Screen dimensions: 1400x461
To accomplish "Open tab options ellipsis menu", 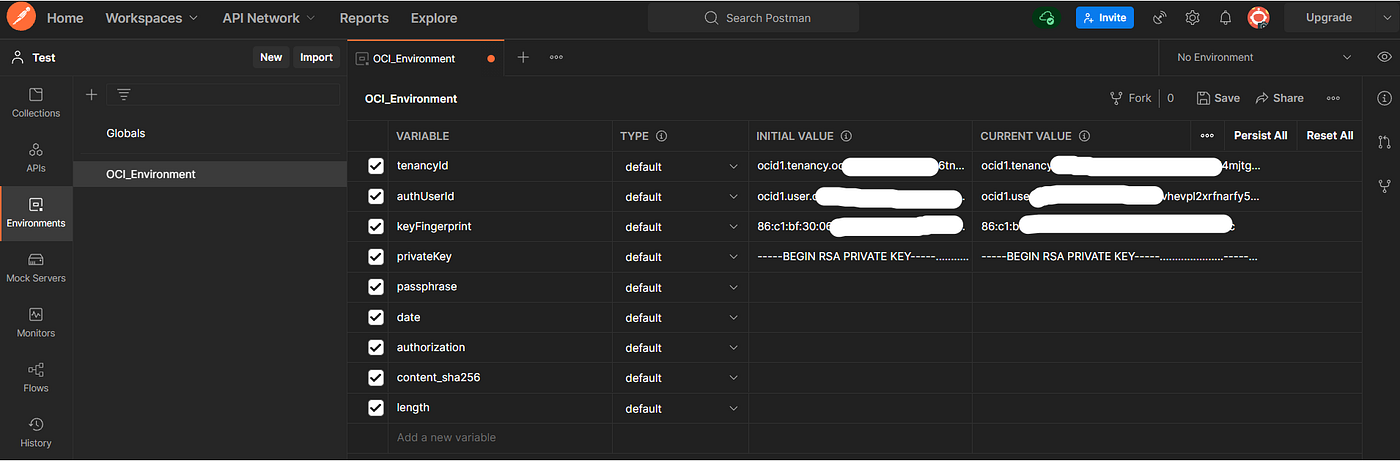I will (556, 57).
